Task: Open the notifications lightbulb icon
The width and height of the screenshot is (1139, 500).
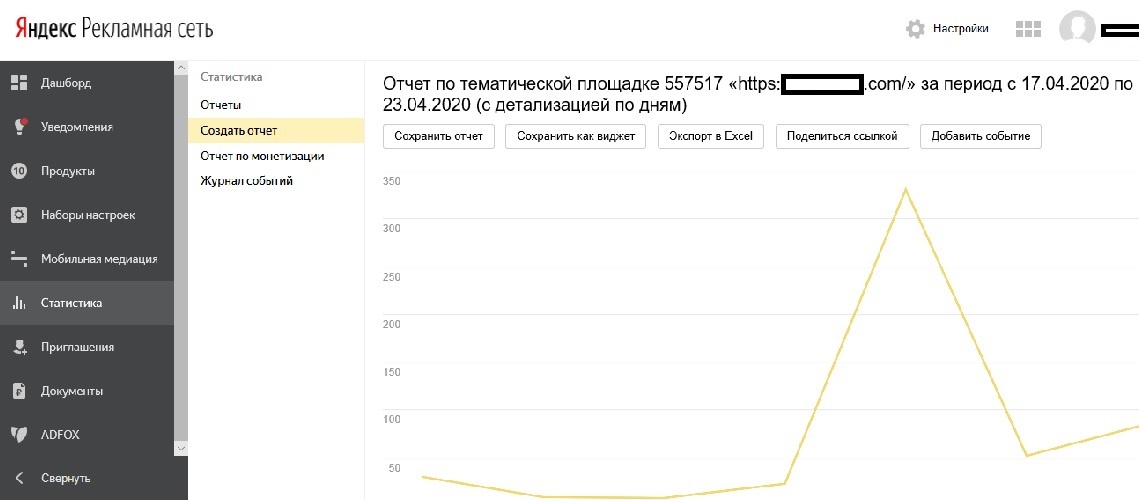Action: (x=18, y=127)
